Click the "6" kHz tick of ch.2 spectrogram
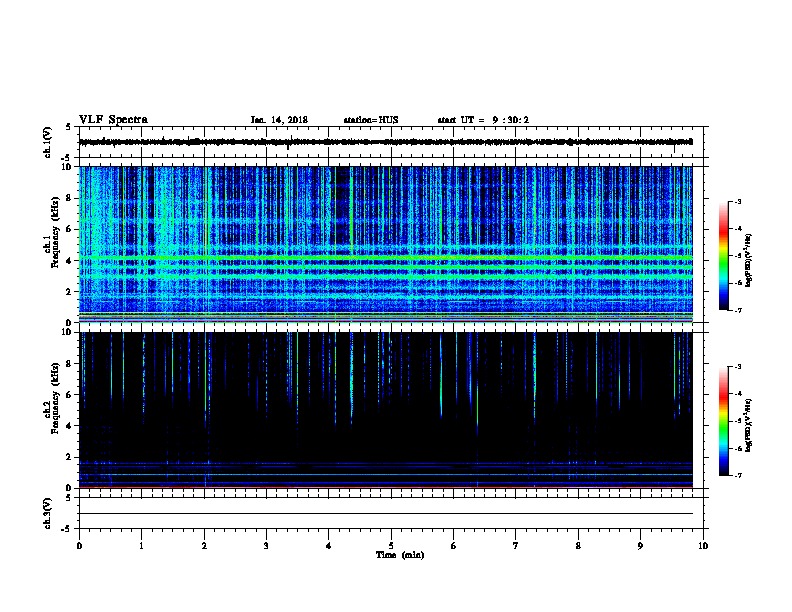Screen dimensions: 792x612 click(69, 394)
